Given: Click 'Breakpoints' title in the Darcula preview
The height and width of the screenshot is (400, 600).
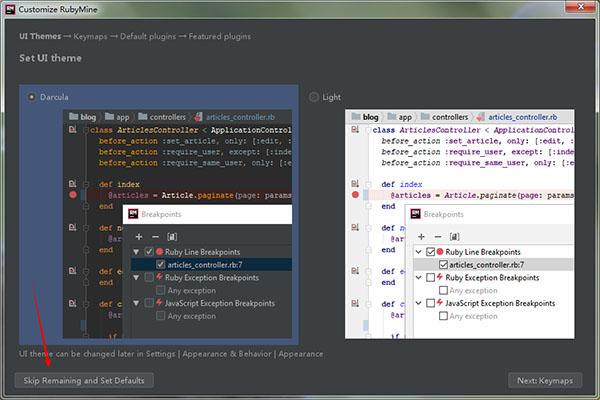Looking at the screenshot, I should click(161, 214).
